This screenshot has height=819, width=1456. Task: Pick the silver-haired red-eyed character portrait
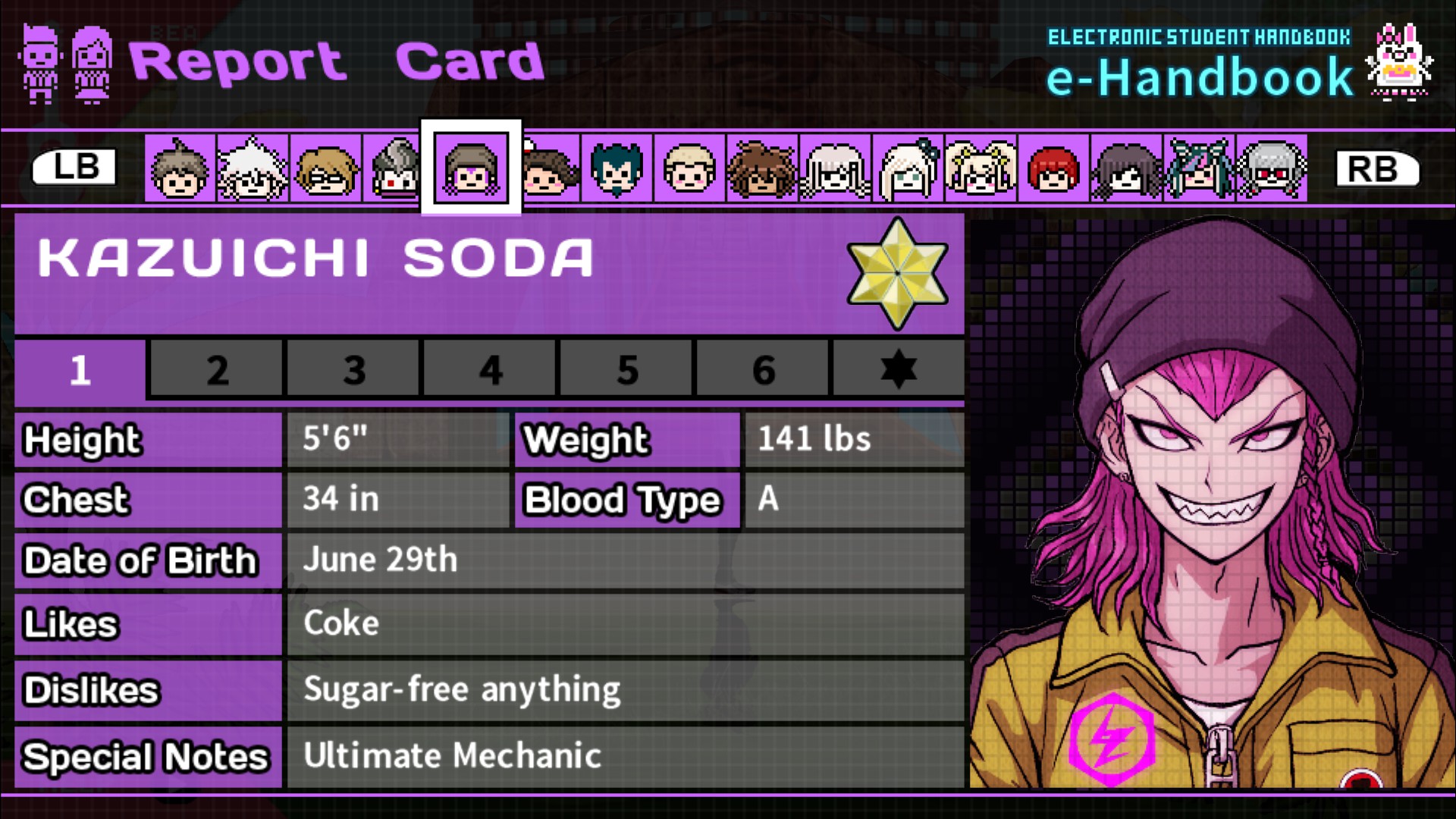[1272, 168]
